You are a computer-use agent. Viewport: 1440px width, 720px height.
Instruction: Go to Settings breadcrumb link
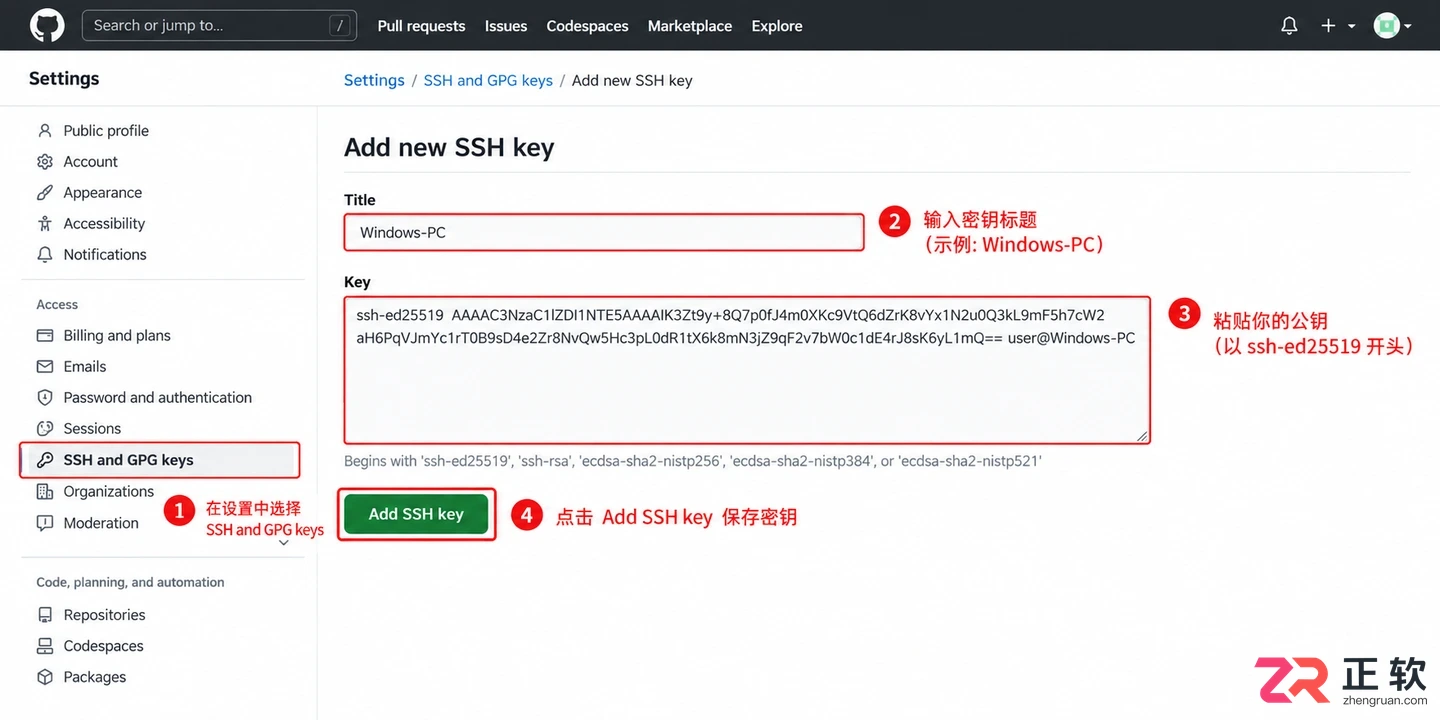[374, 80]
